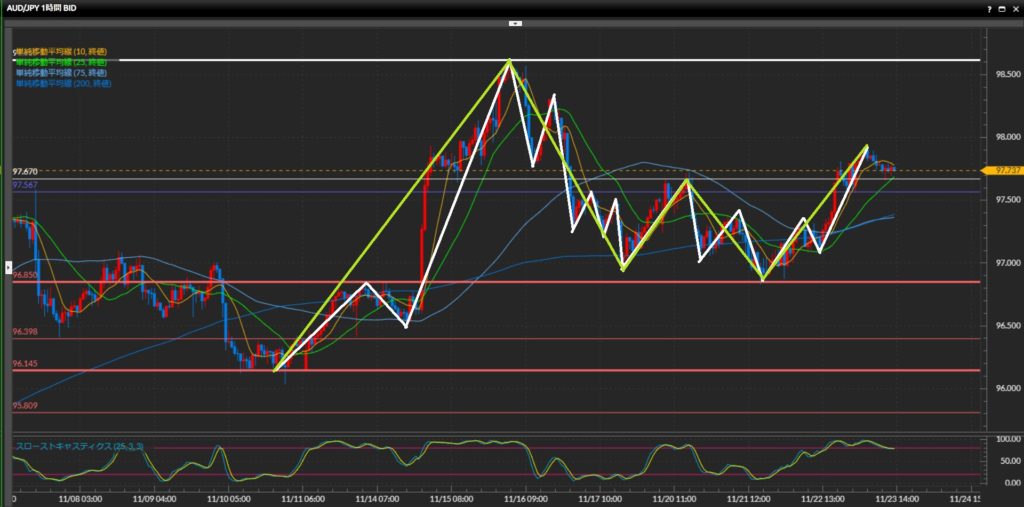Click the 97.567 blue line label
1024x507 pixels.
25,185
